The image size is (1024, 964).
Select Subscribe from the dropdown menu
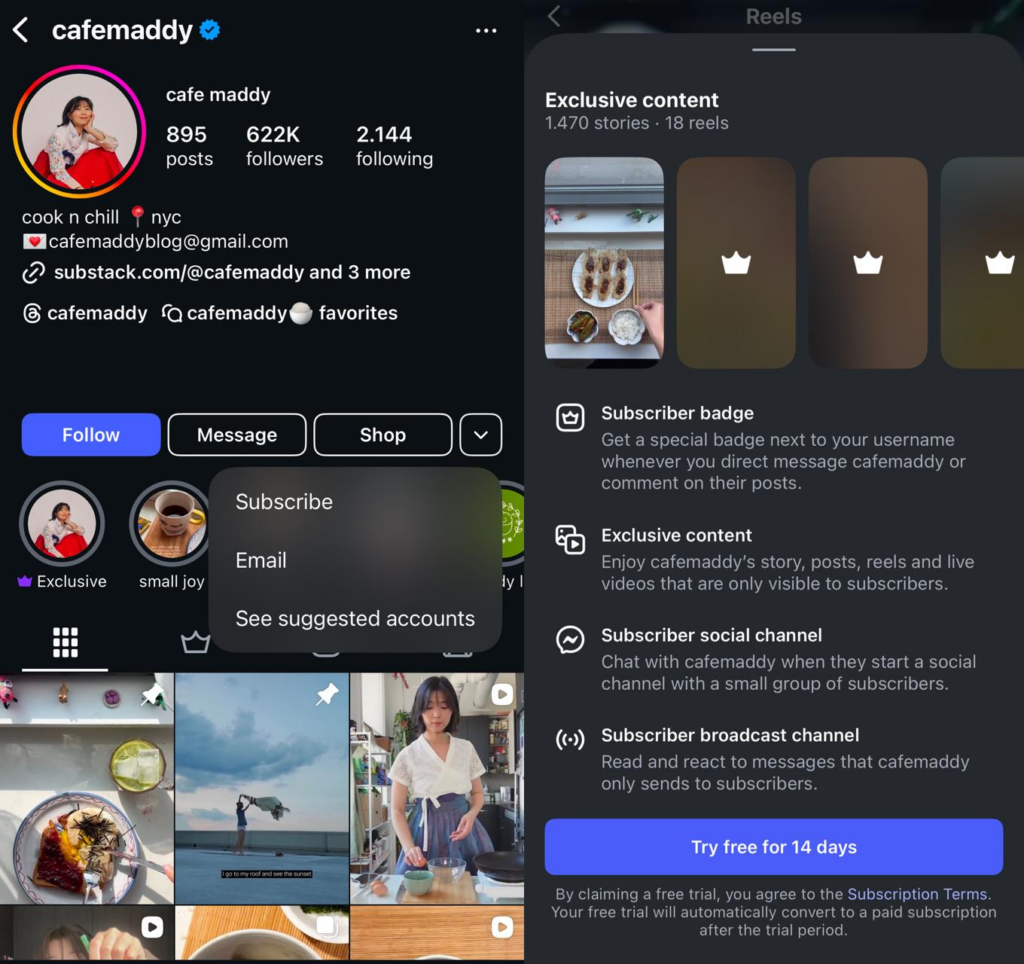[x=284, y=502]
